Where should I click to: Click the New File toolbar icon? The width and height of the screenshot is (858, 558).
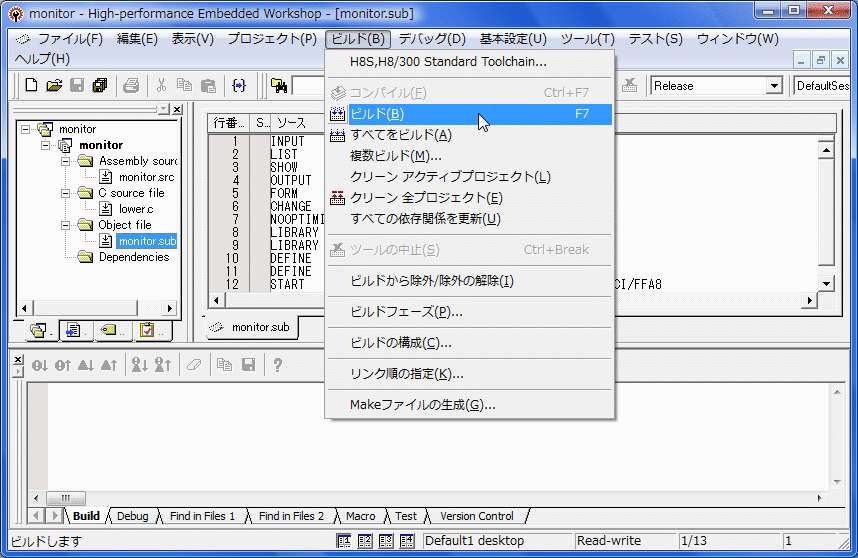coord(31,85)
